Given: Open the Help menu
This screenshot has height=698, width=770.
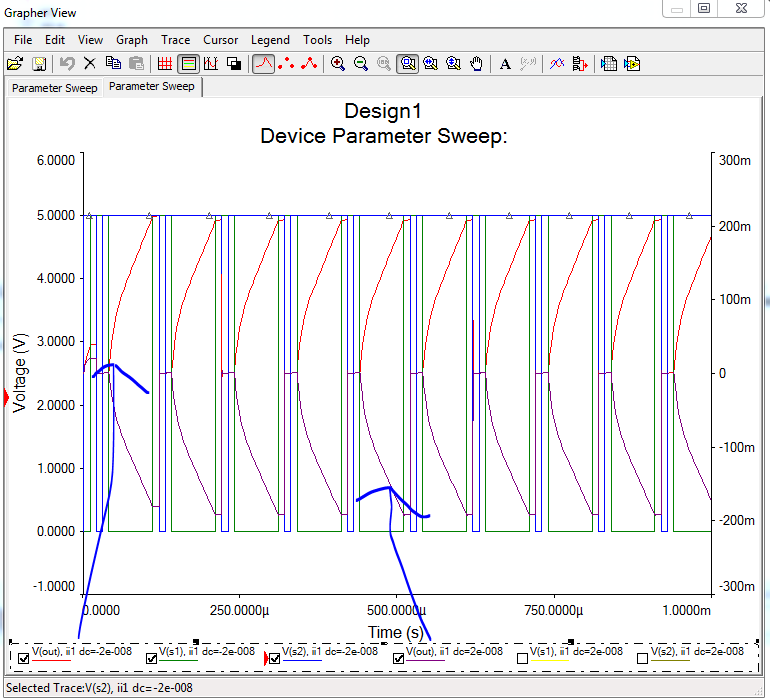Looking at the screenshot, I should pyautogui.click(x=357, y=40).
